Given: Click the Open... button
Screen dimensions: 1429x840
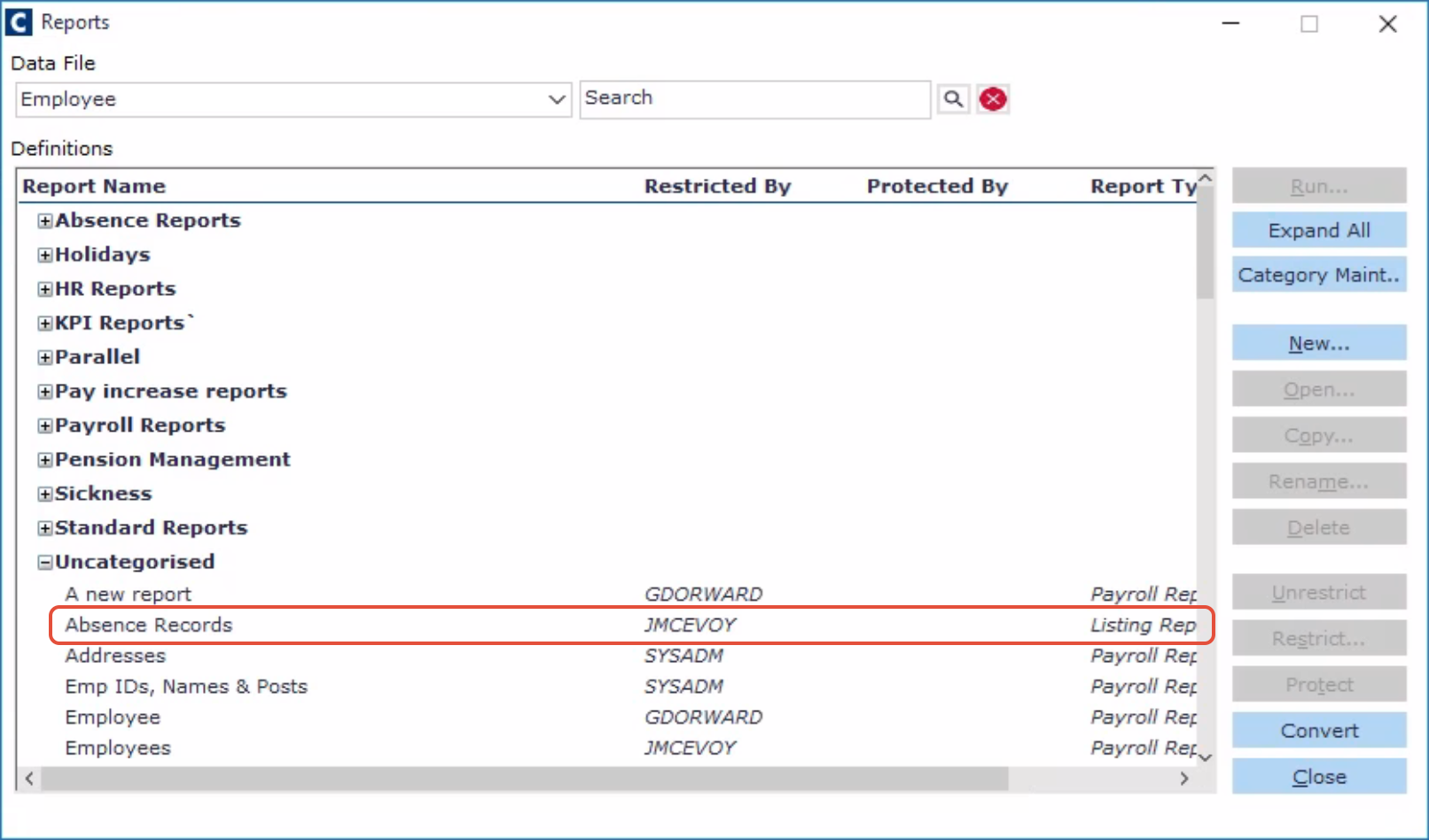Looking at the screenshot, I should (x=1319, y=389).
